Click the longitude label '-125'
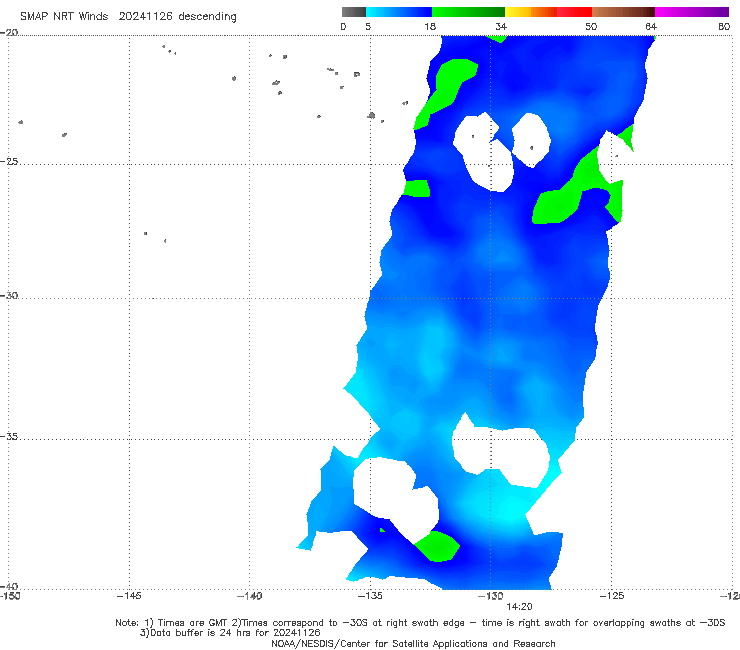 pyautogui.click(x=612, y=596)
